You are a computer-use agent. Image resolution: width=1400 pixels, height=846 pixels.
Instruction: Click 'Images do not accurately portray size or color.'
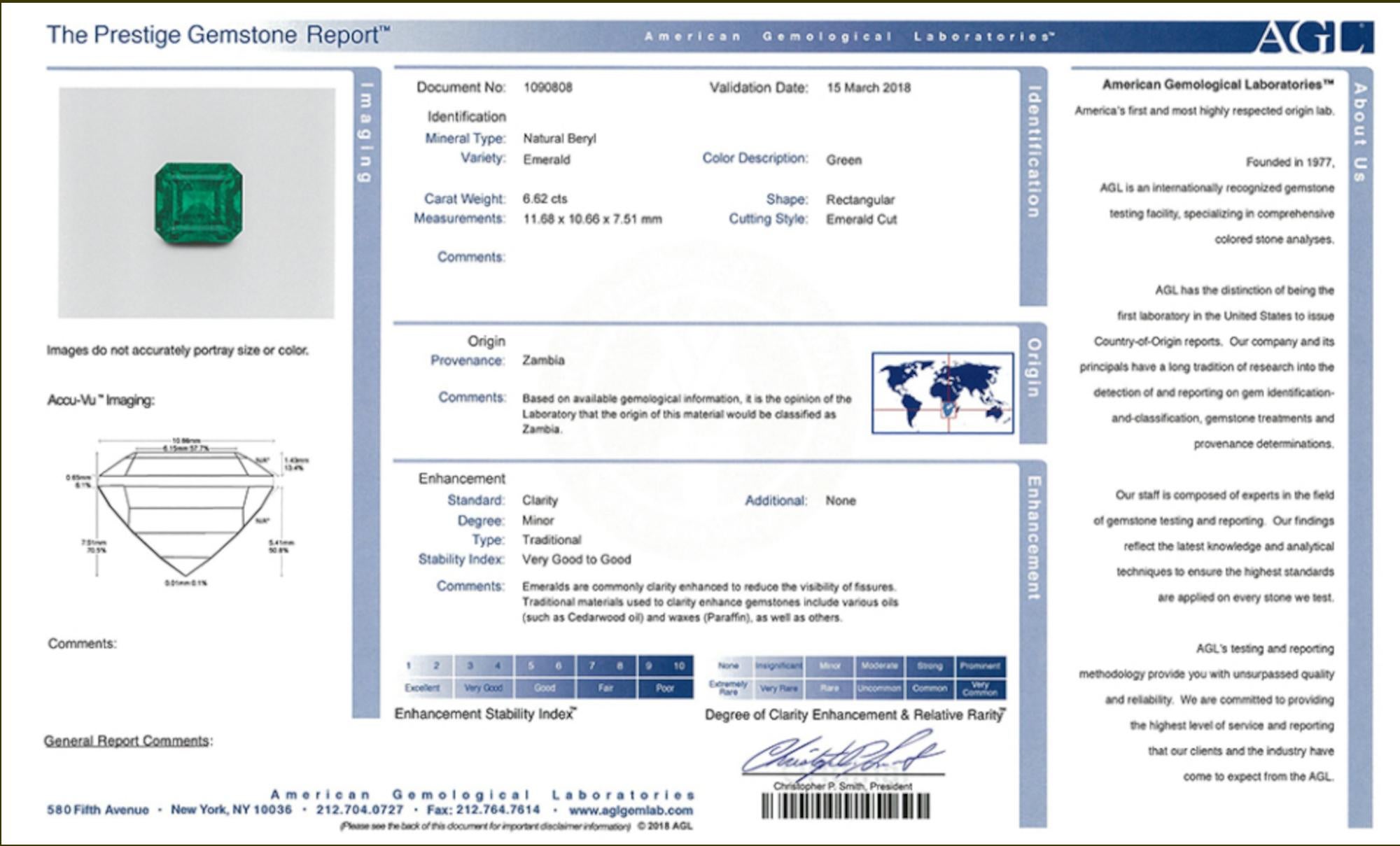(178, 350)
